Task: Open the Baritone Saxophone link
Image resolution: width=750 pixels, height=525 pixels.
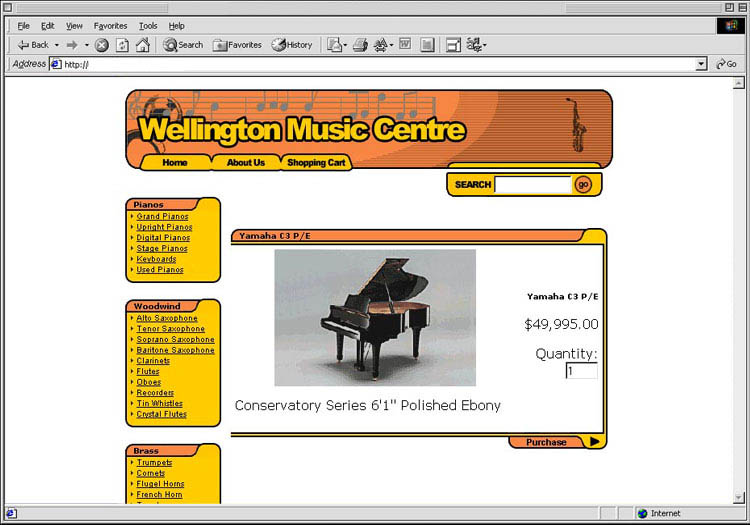Action: click(x=175, y=350)
